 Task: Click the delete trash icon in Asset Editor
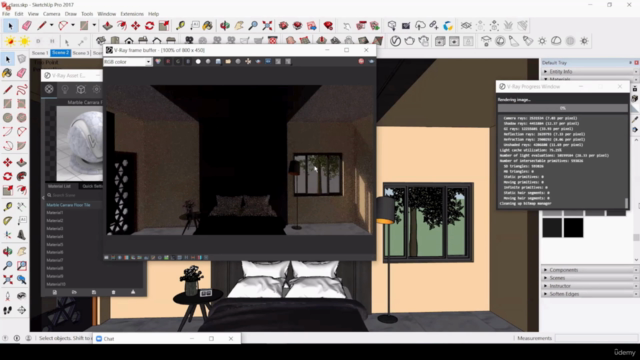(113, 292)
